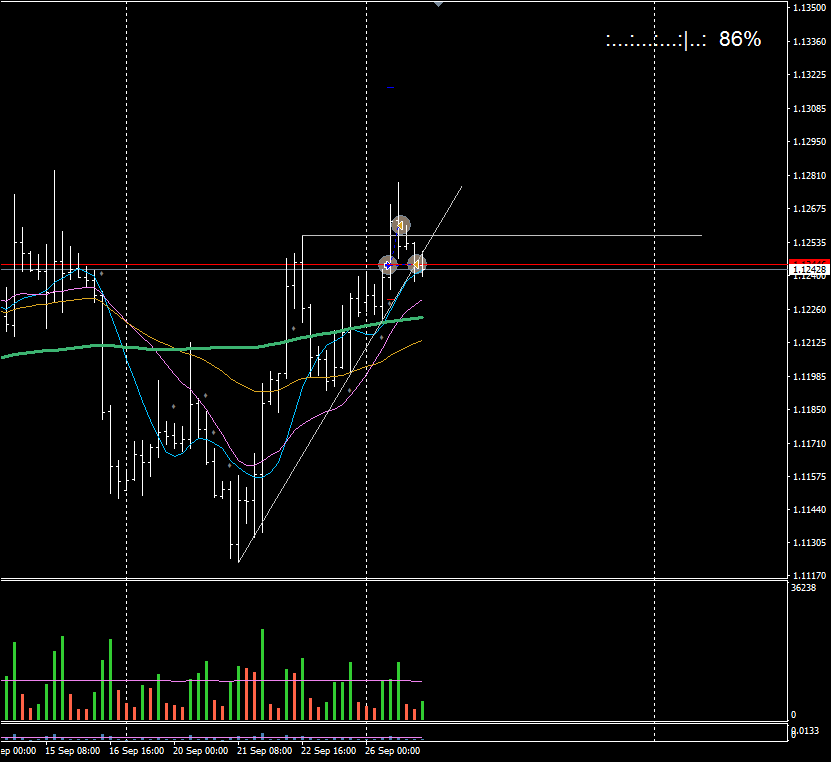Click orange arrow marker on the red line
The height and width of the screenshot is (762, 831).
click(417, 264)
